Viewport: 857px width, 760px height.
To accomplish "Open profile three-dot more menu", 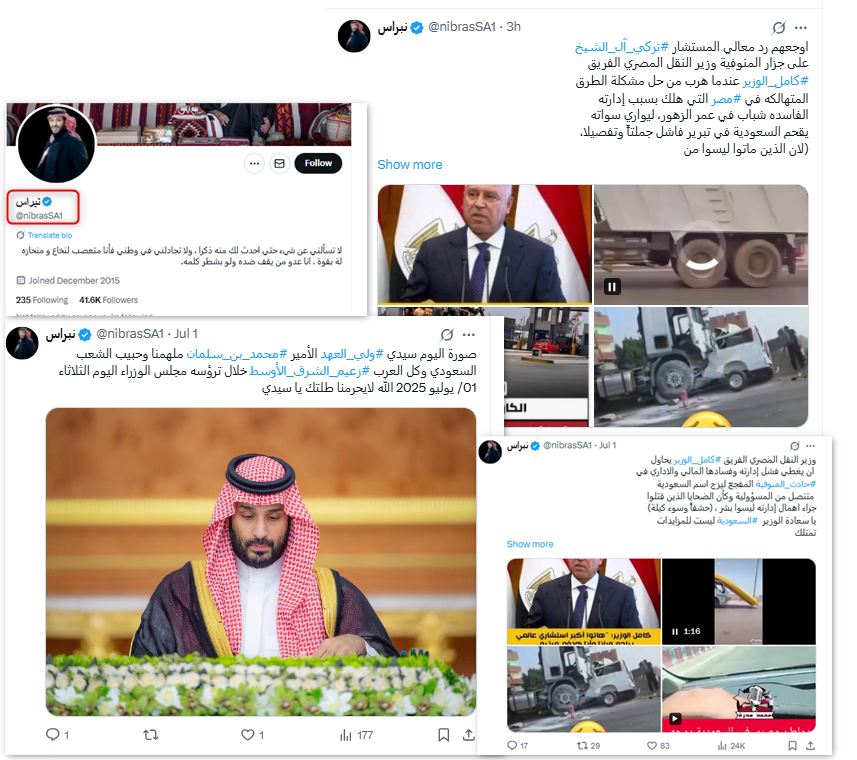I will (254, 163).
